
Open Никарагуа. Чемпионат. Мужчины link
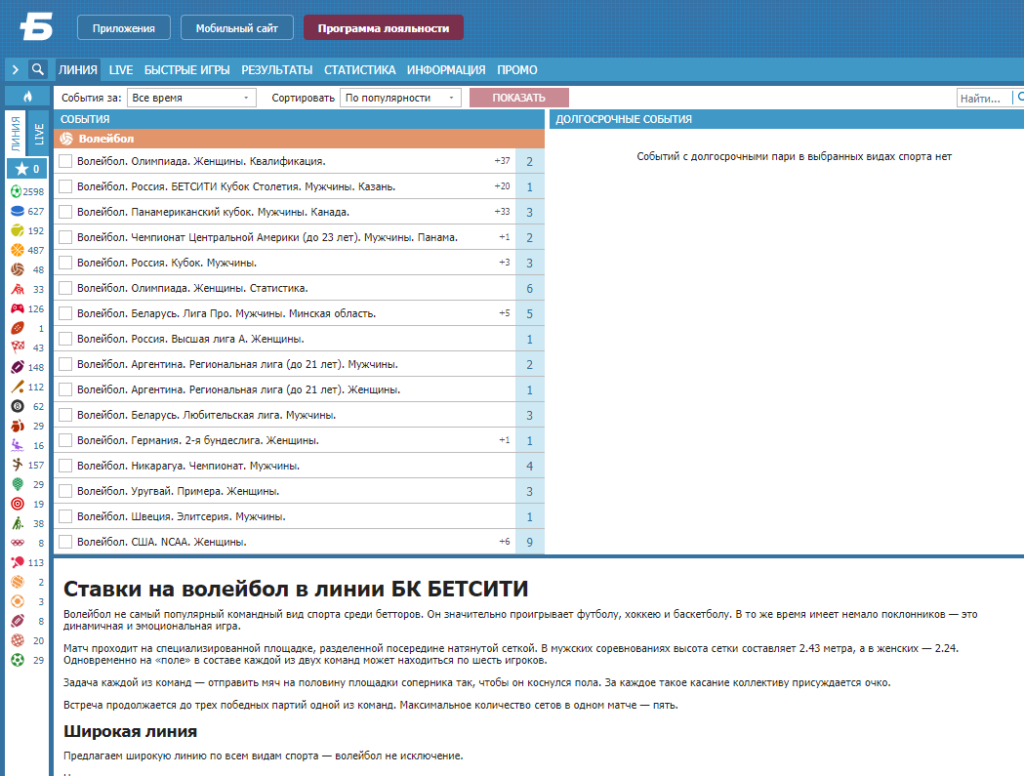188,466
